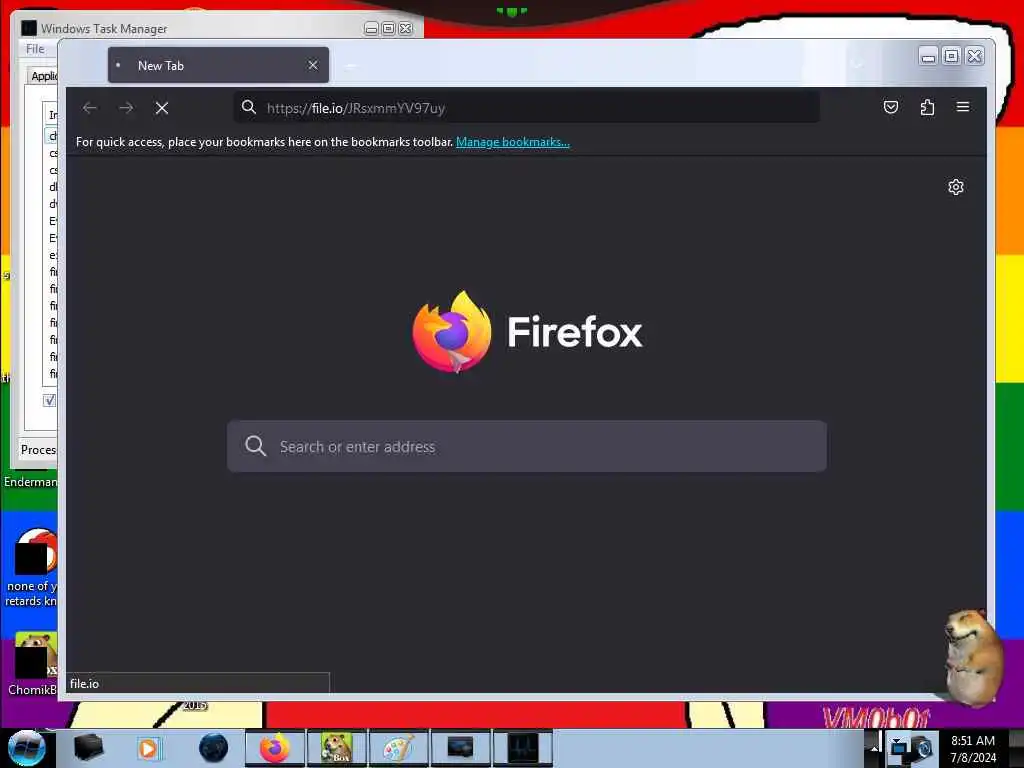Click the Enderman desktop label
1024x768 pixels.
tap(31, 482)
